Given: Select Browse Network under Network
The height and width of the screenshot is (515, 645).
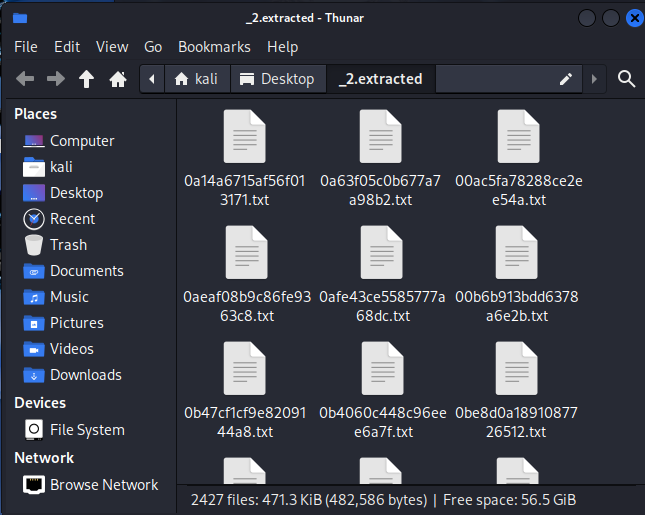Looking at the screenshot, I should coord(90,485).
